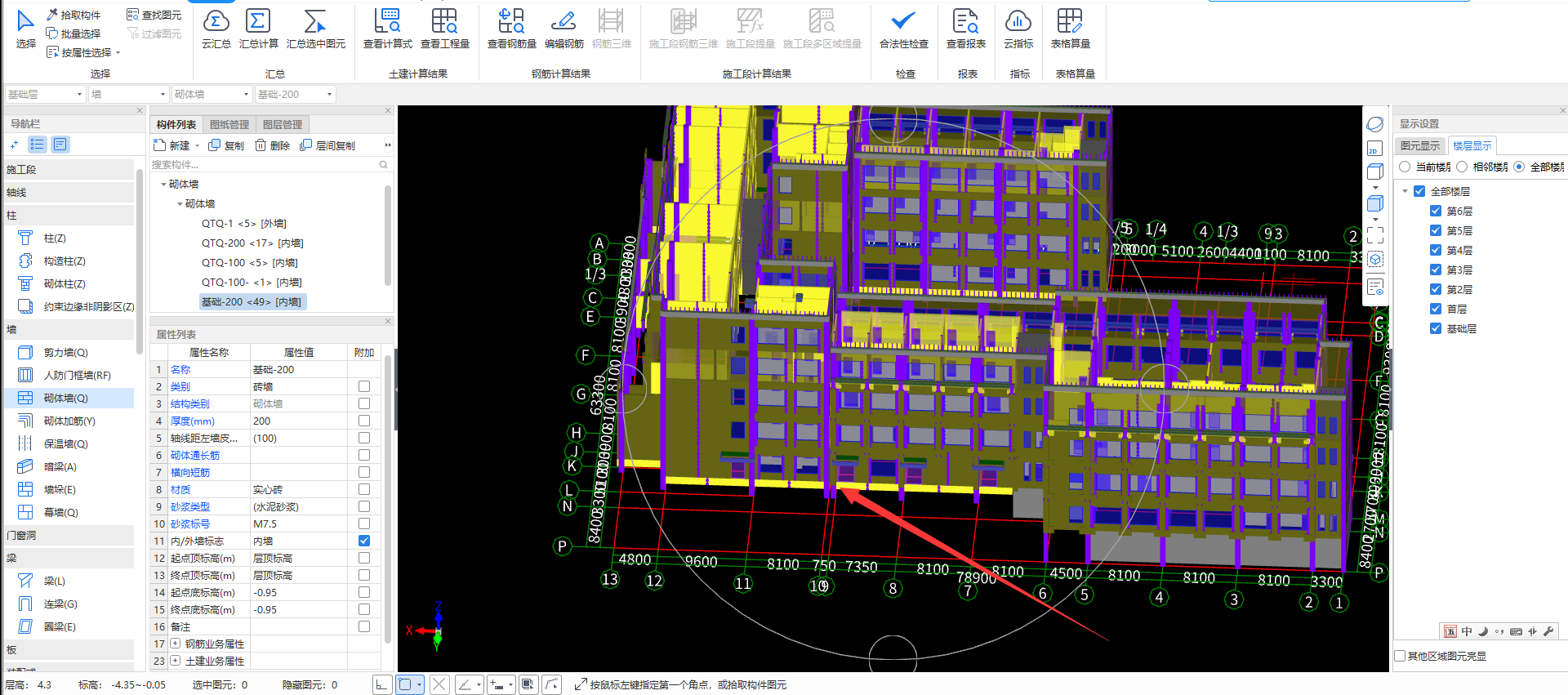The width and height of the screenshot is (1568, 695).
Task: Click the 搜索构件 search field
Action: [269, 164]
